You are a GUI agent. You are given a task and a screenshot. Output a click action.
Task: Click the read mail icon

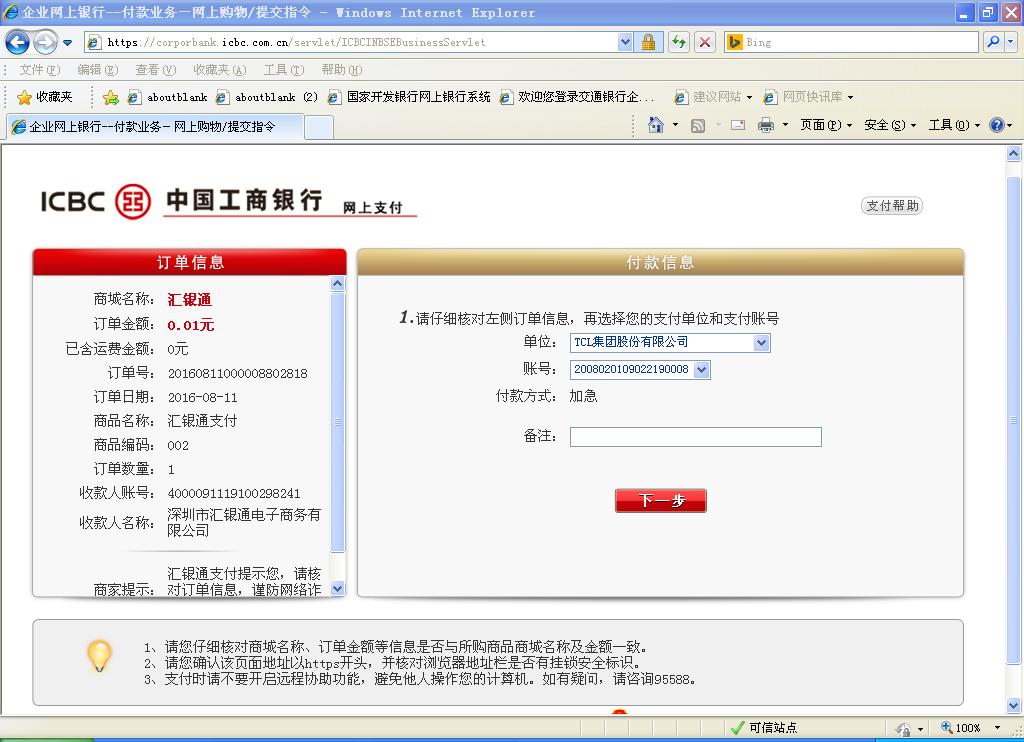(738, 125)
